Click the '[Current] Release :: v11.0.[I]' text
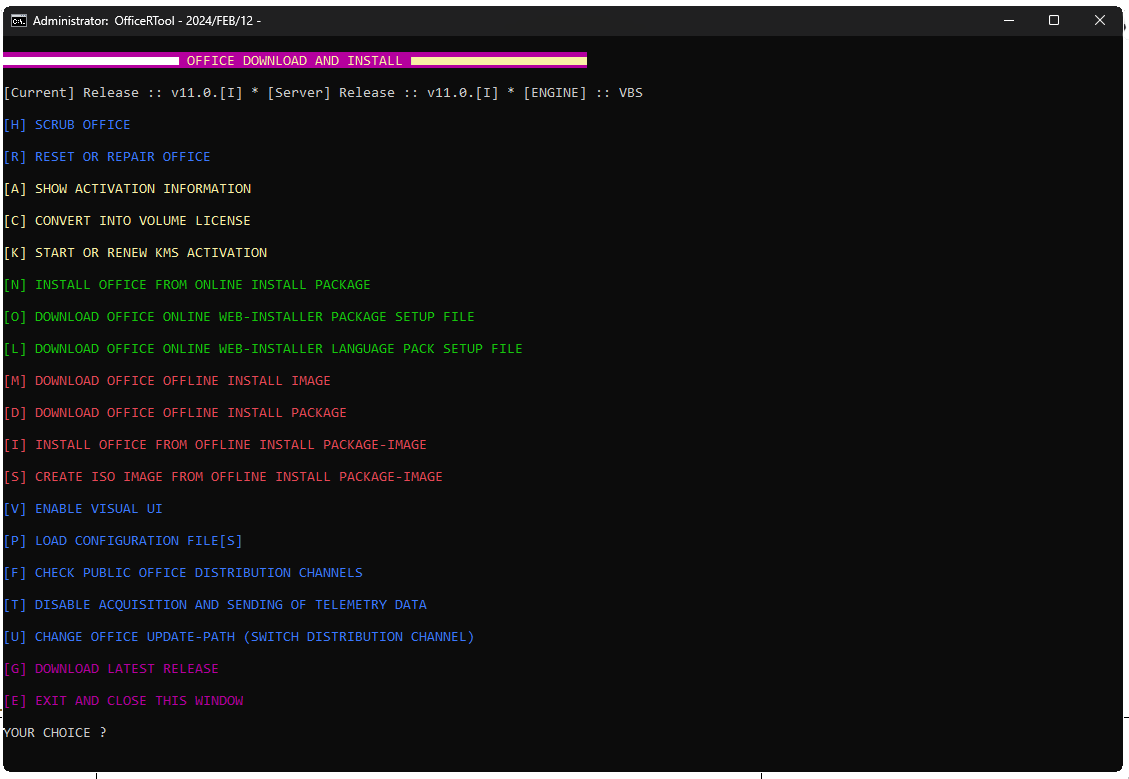This screenshot has height=779, width=1129. [x=123, y=93]
